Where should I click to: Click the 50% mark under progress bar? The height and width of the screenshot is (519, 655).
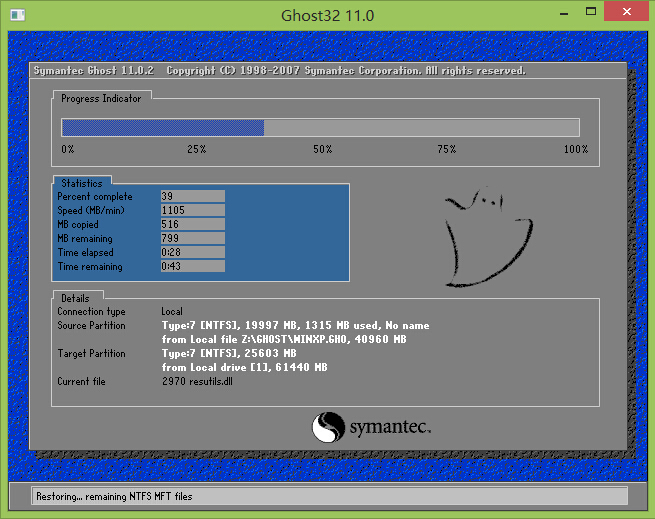[322, 149]
